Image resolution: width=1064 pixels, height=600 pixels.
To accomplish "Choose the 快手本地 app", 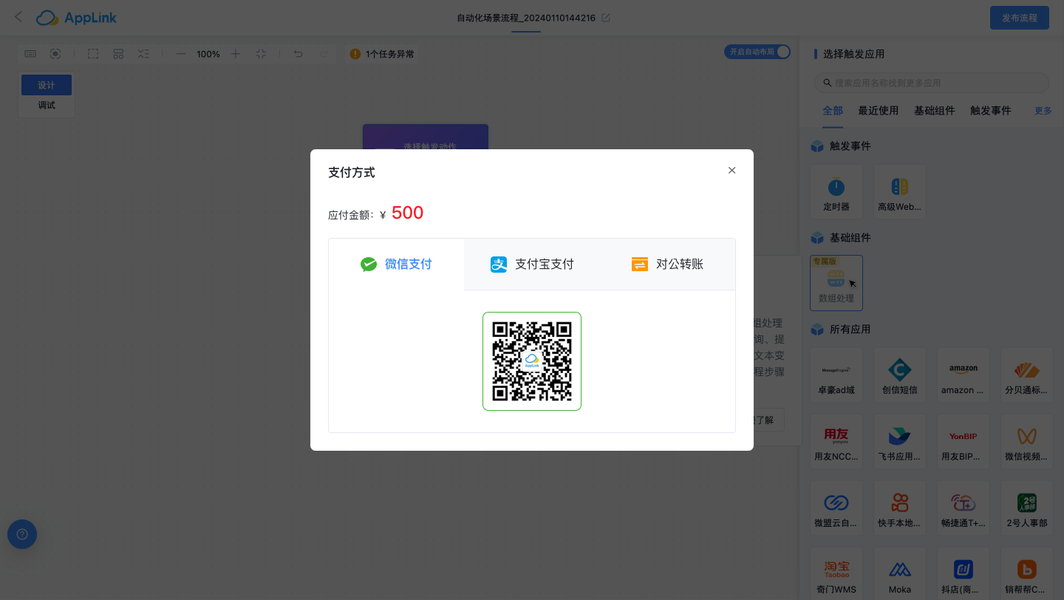I will point(900,508).
